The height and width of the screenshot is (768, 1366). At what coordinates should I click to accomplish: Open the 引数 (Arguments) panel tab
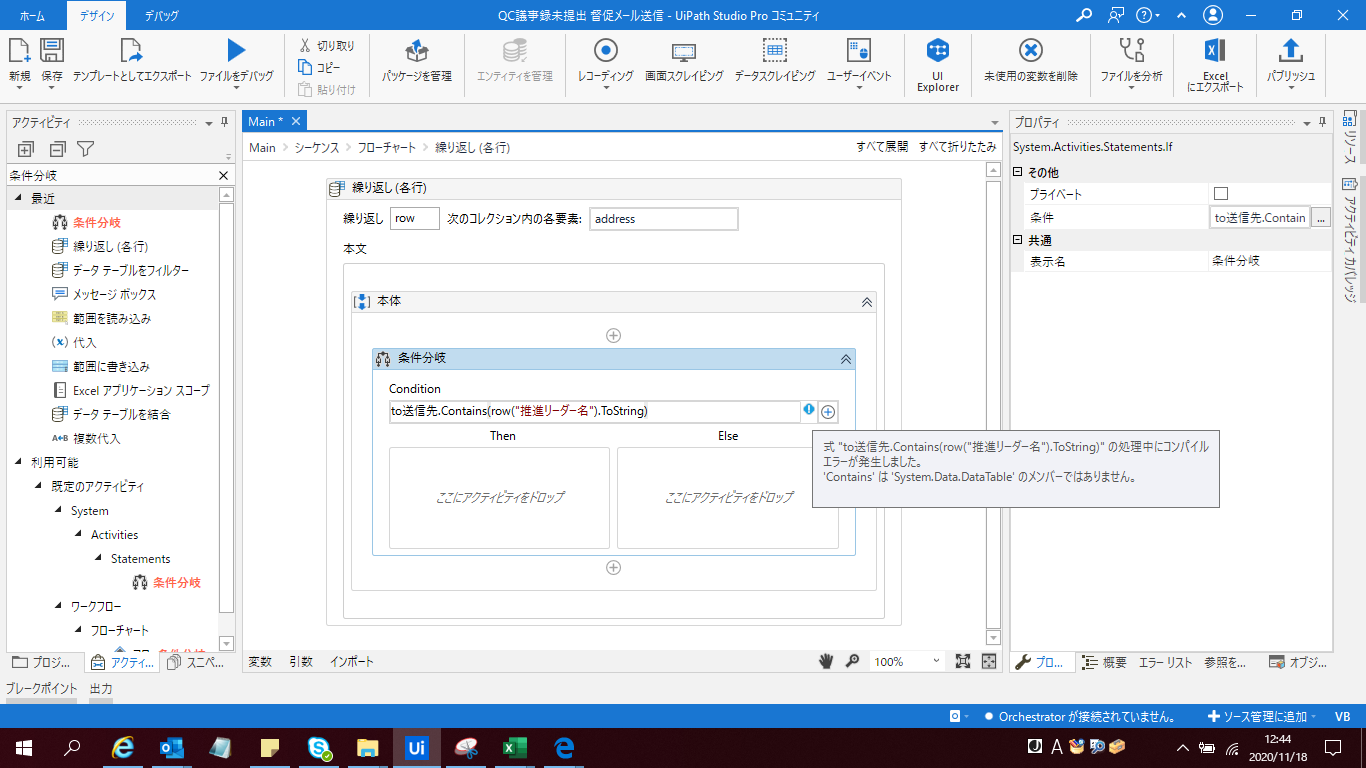pos(300,661)
